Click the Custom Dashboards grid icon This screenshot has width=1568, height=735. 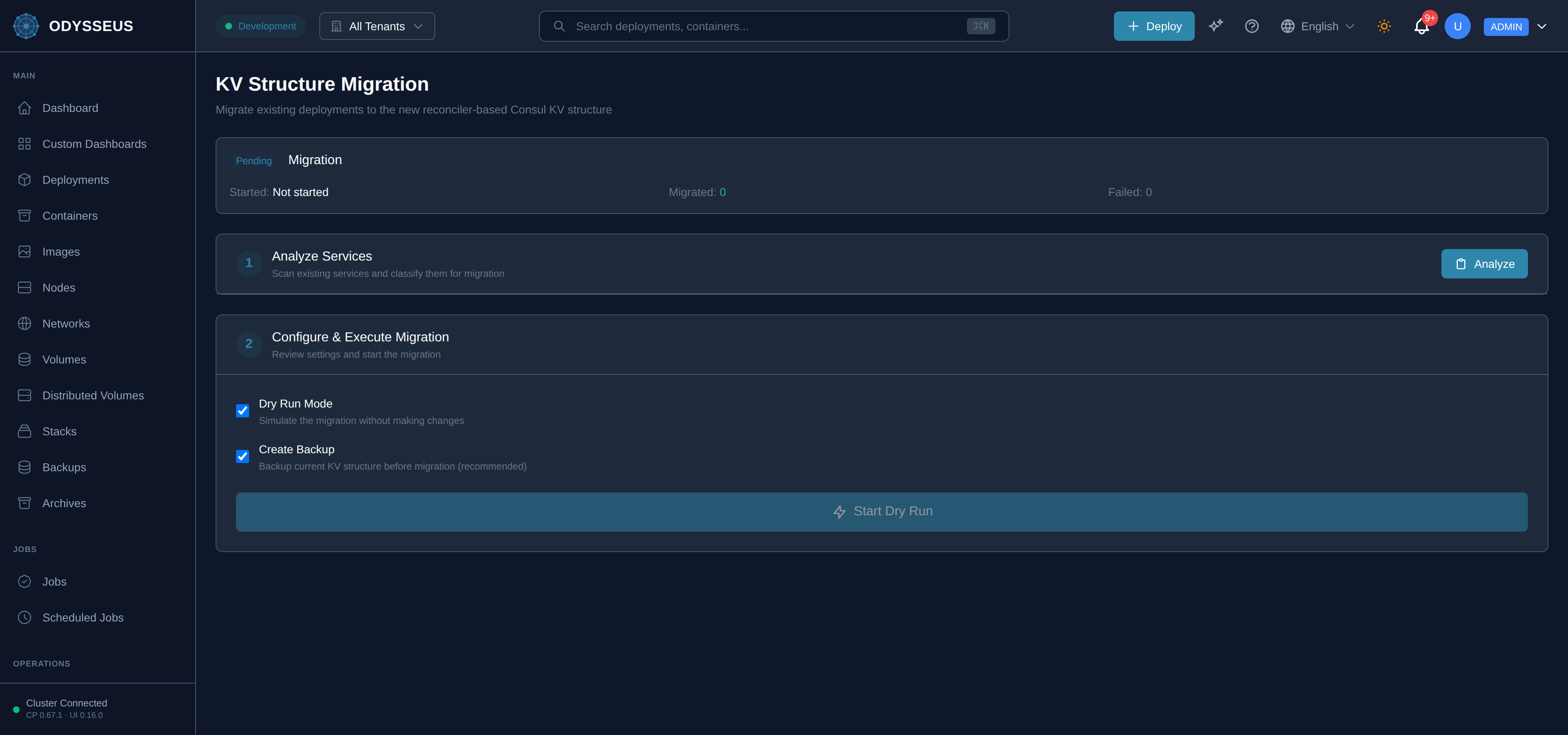click(x=24, y=144)
